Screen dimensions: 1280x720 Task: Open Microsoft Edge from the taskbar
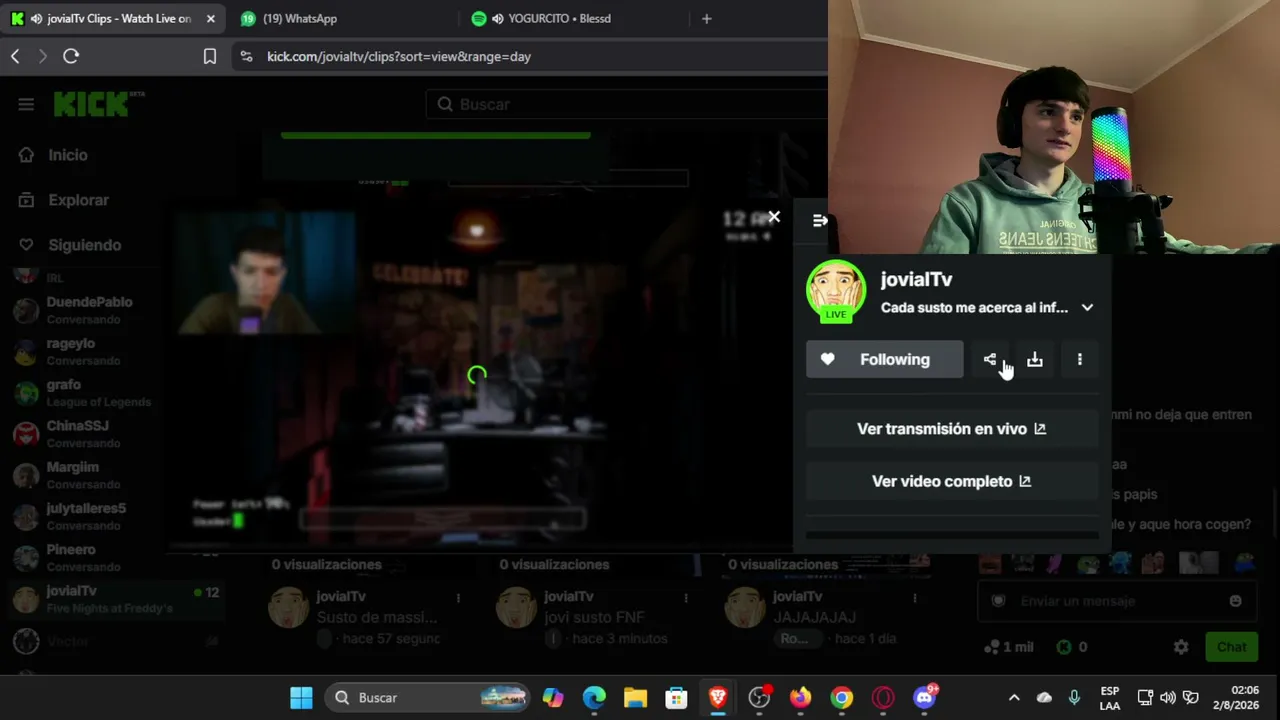[x=594, y=698]
